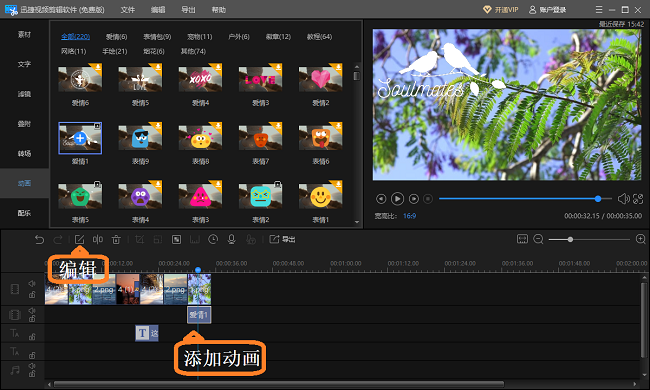Click the trash delete icon

pos(116,240)
